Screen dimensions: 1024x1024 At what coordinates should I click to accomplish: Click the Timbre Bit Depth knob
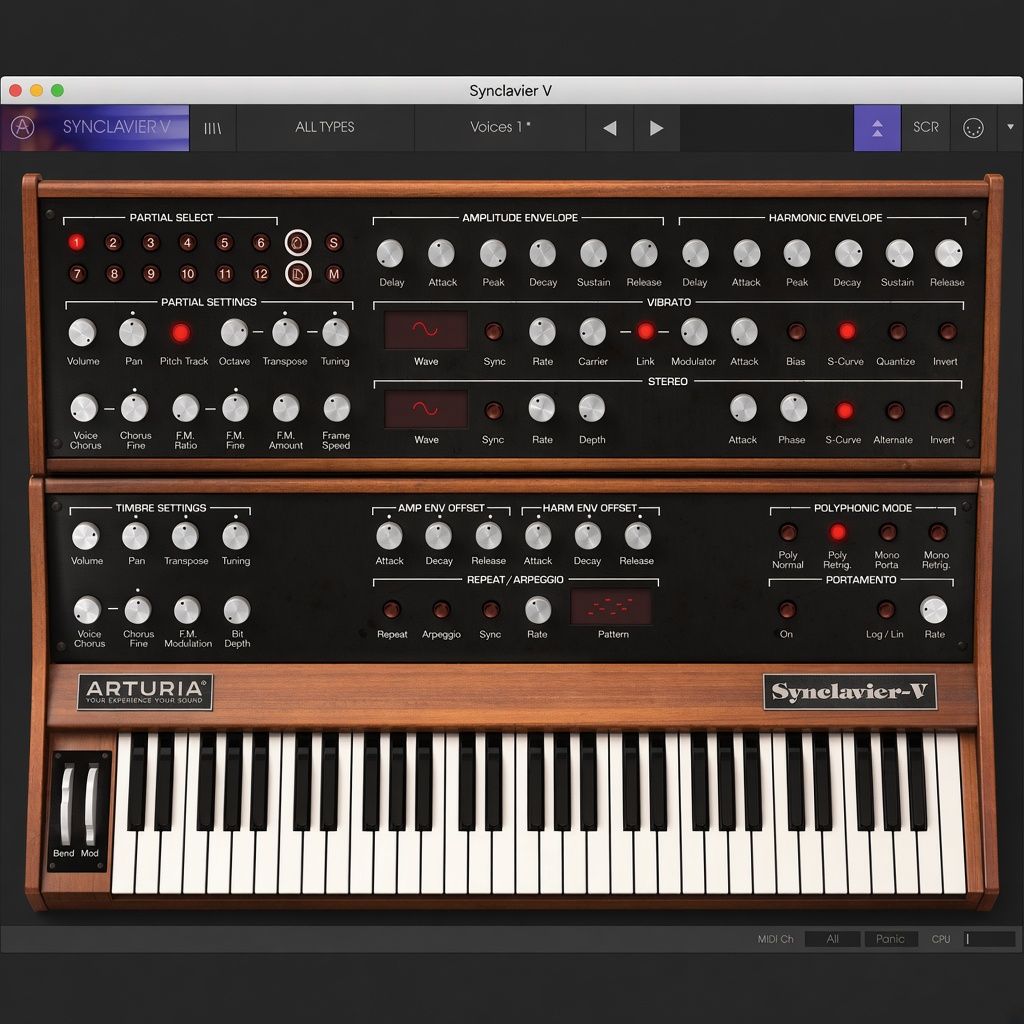tap(236, 611)
